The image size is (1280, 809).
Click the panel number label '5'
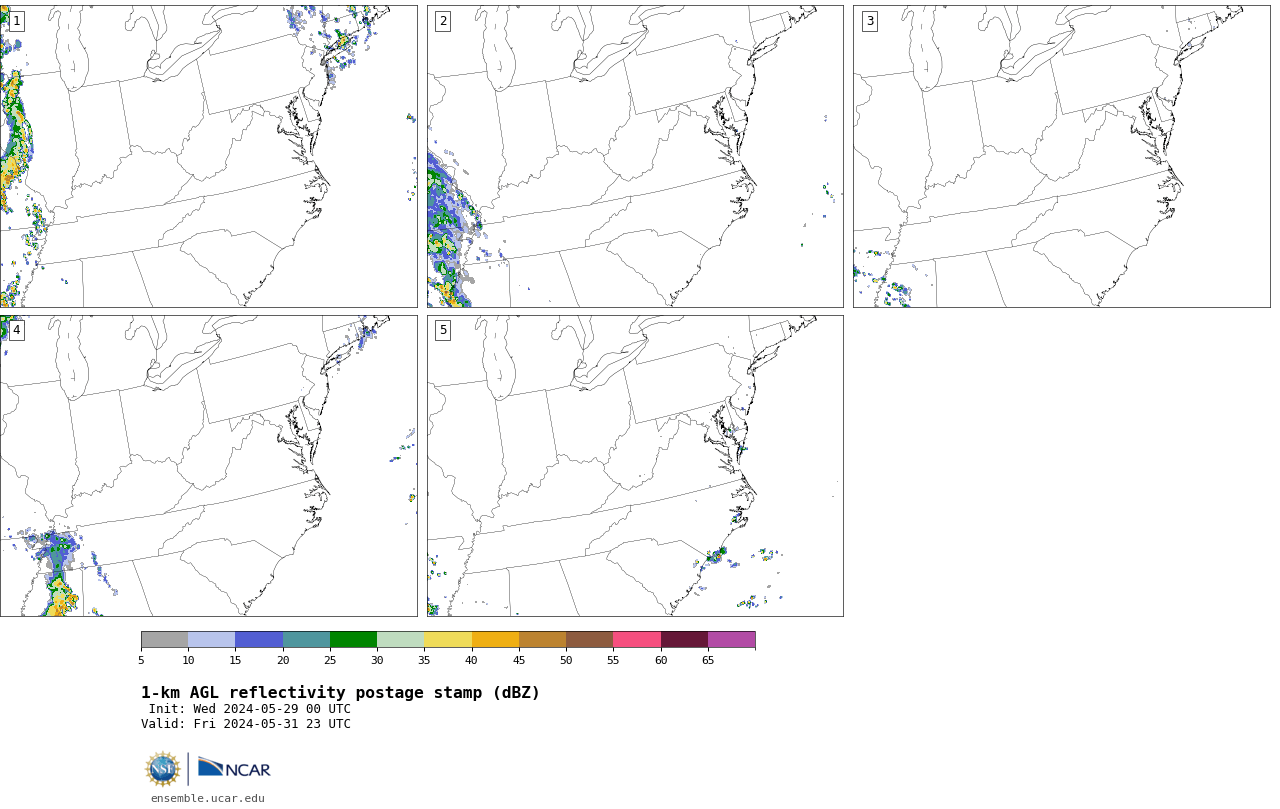443,330
